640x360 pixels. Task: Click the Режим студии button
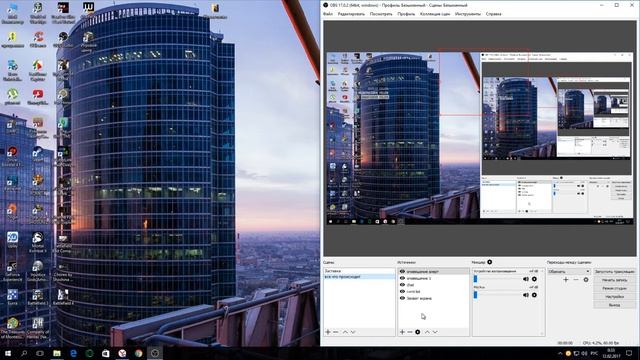pyautogui.click(x=614, y=288)
